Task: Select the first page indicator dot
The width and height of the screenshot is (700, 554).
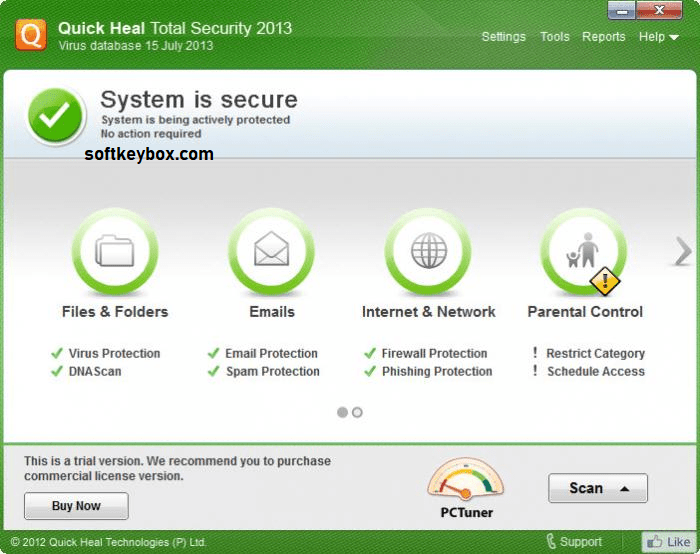Action: (342, 412)
